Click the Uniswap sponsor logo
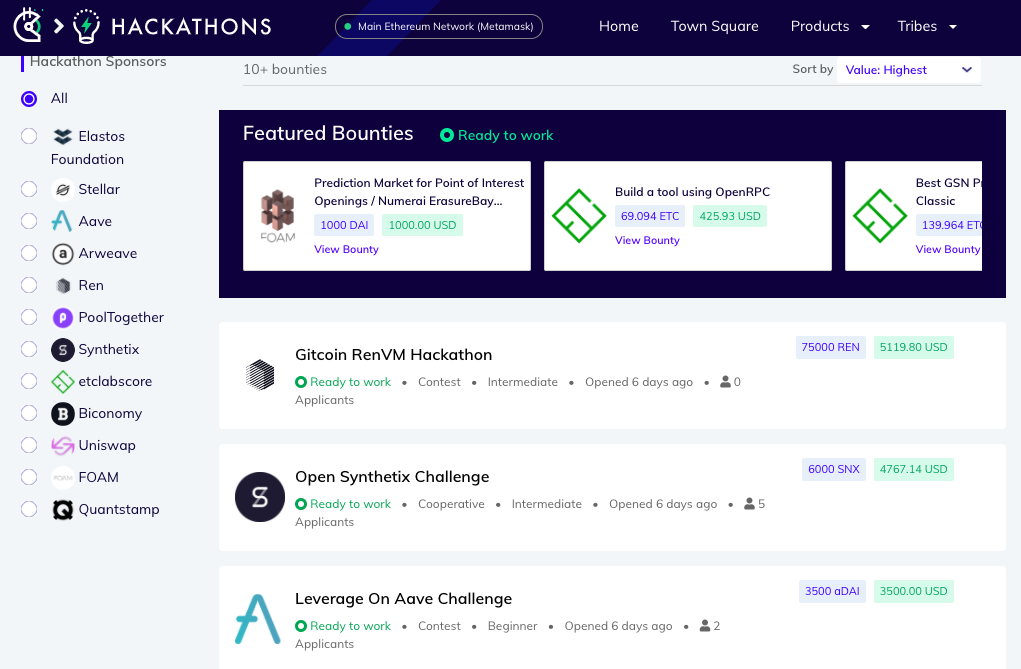This screenshot has width=1021, height=669. click(63, 446)
